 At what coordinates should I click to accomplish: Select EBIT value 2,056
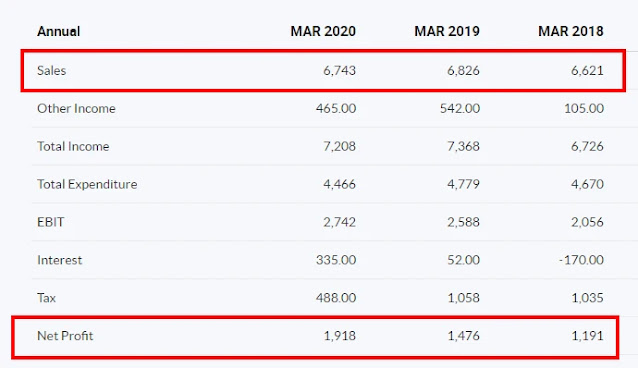point(587,222)
